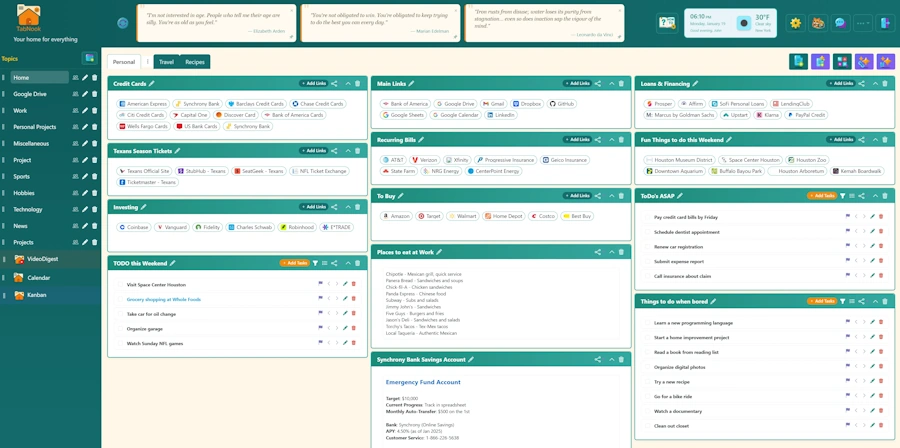The height and width of the screenshot is (448, 900).
Task: Edit the Home topic with pencil icon
Action: (x=85, y=77)
